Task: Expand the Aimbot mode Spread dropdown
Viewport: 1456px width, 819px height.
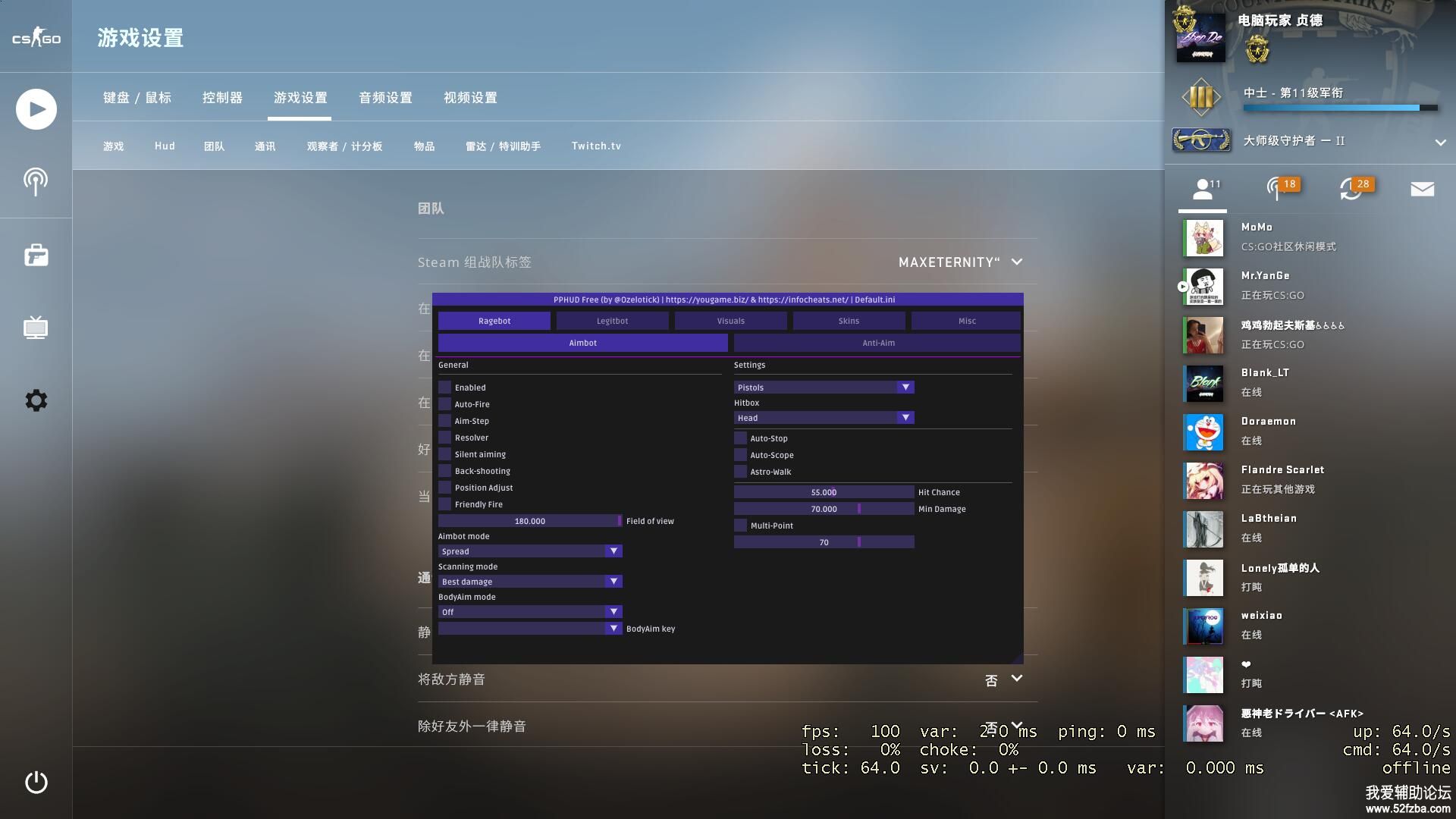Action: (530, 551)
